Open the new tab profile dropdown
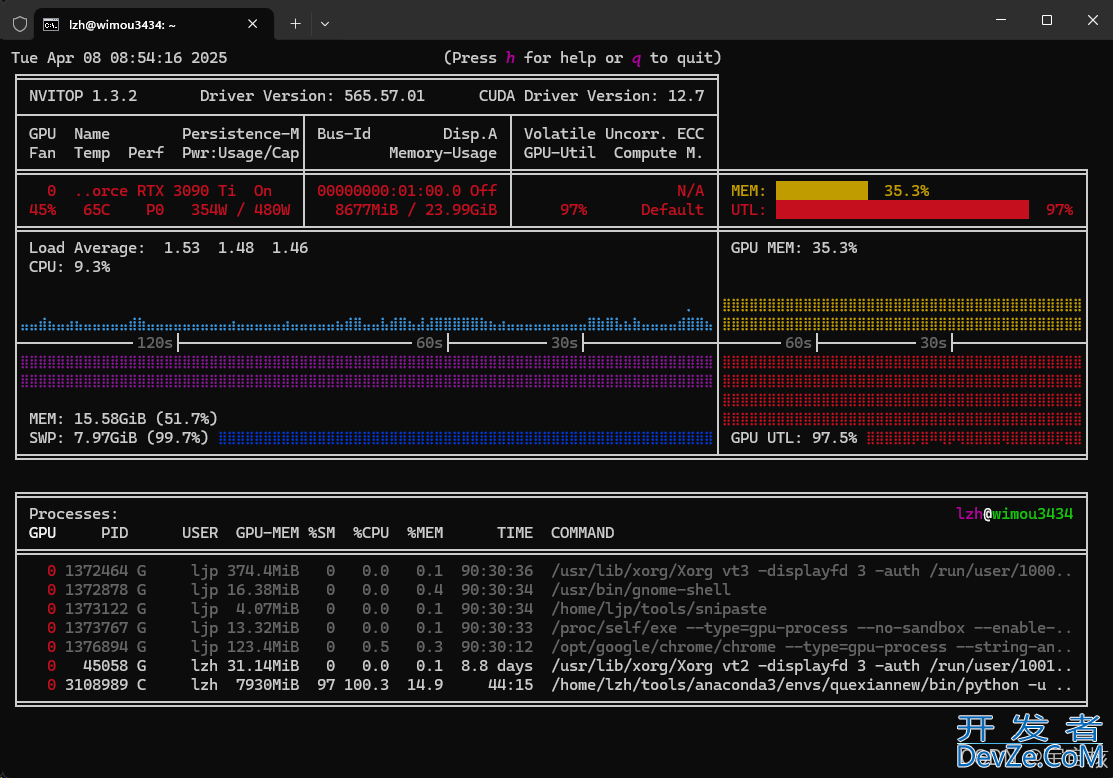This screenshot has height=778, width=1113. pyautogui.click(x=325, y=24)
